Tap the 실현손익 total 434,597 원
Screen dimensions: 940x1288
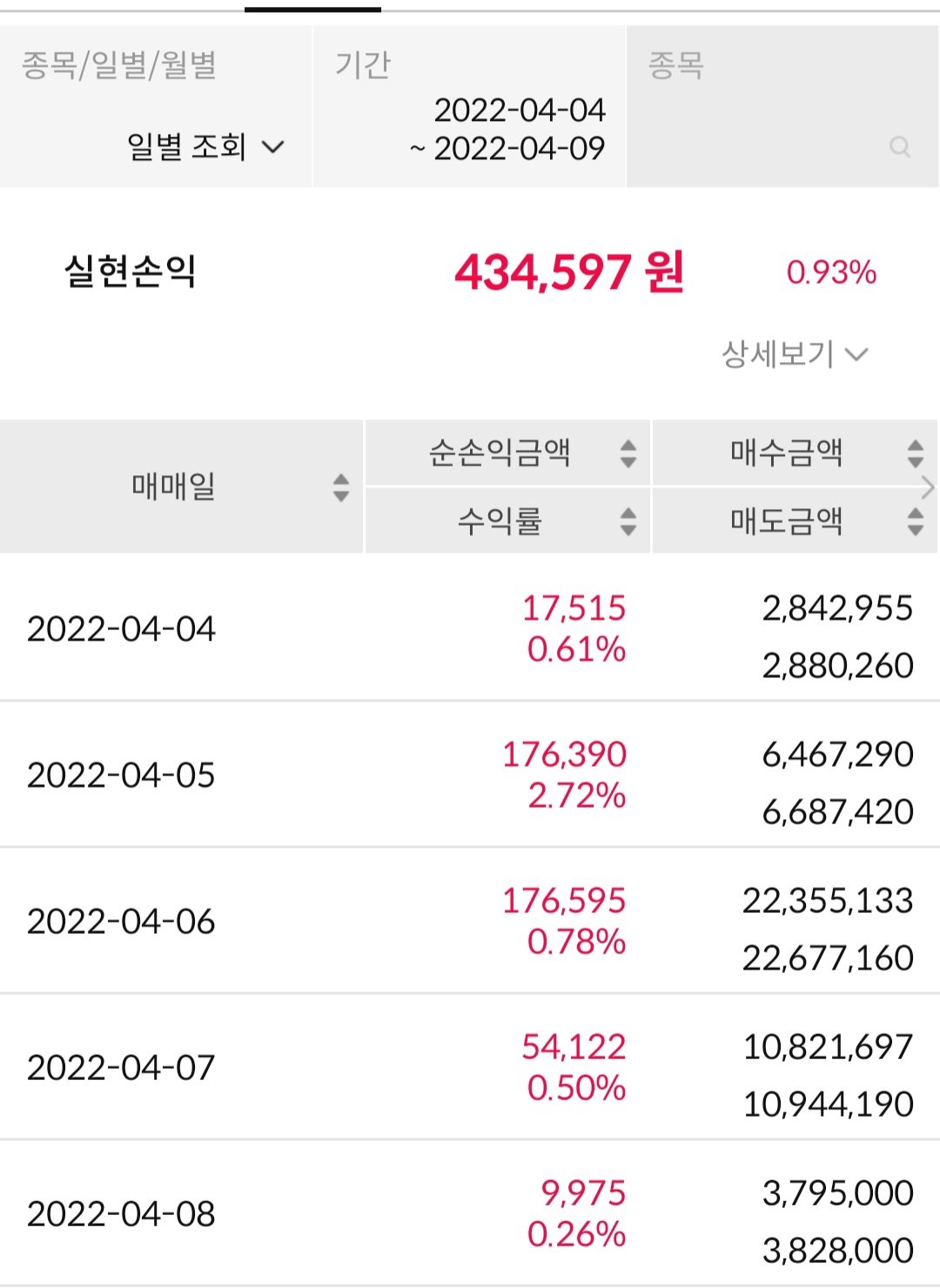click(x=569, y=272)
